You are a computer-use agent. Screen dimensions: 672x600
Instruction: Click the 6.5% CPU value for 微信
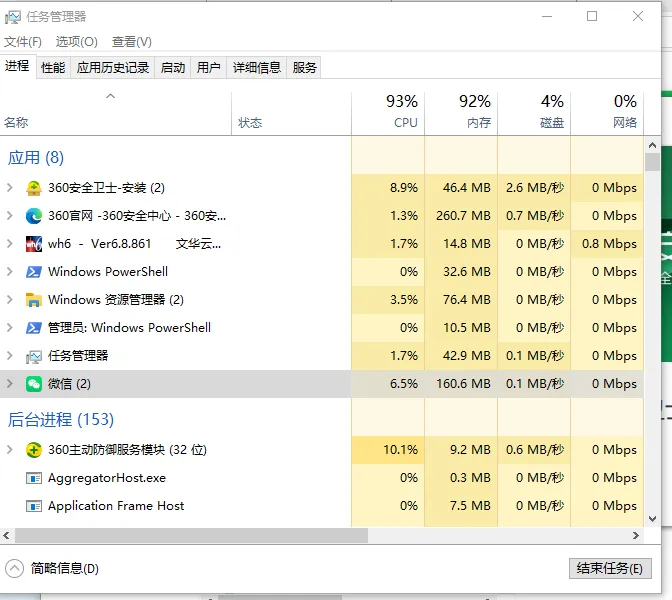point(404,384)
